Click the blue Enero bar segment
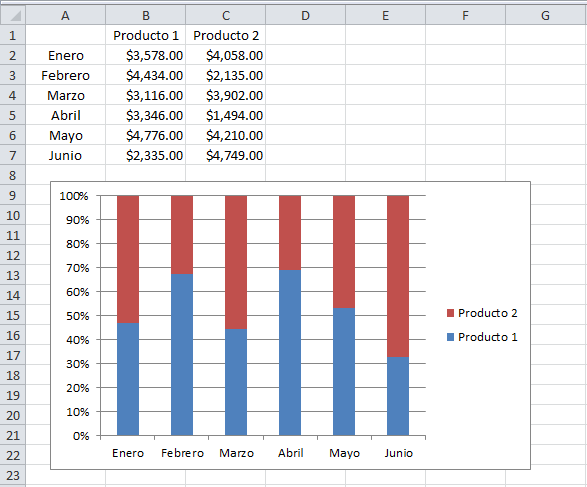This screenshot has width=587, height=487. (x=128, y=379)
